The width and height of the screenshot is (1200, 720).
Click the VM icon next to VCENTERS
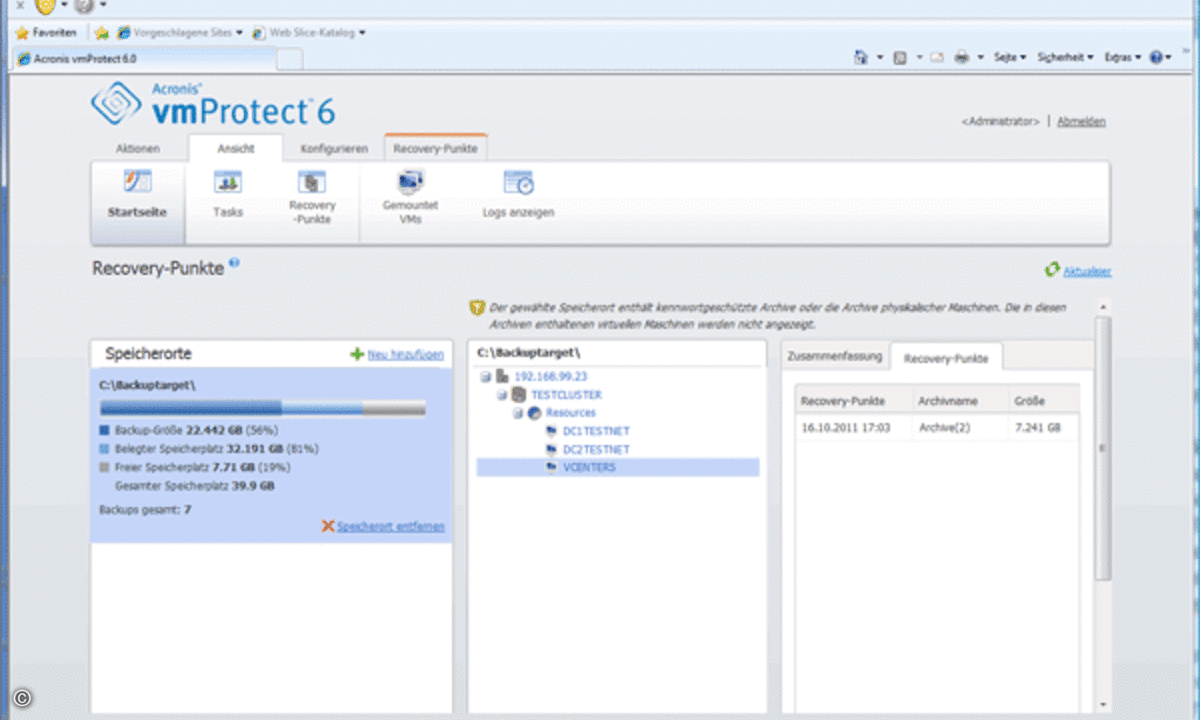552,467
